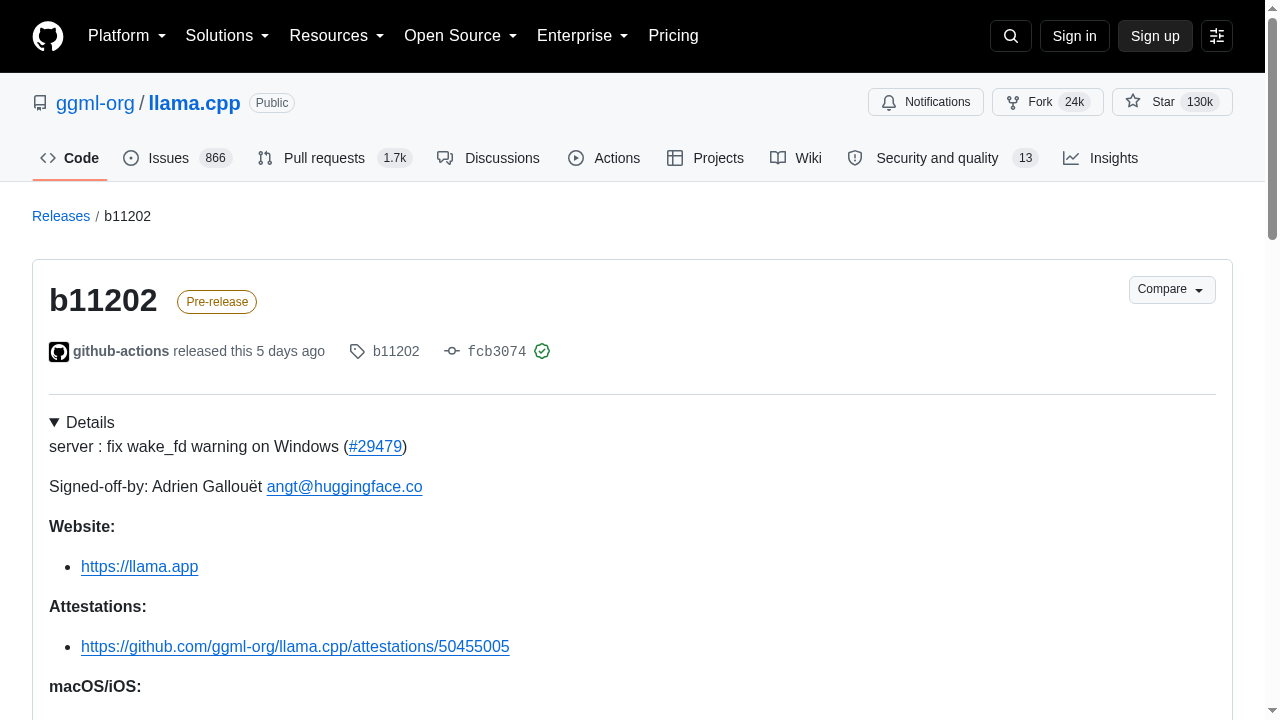
Task: Click the github-actions author name
Action: point(121,351)
